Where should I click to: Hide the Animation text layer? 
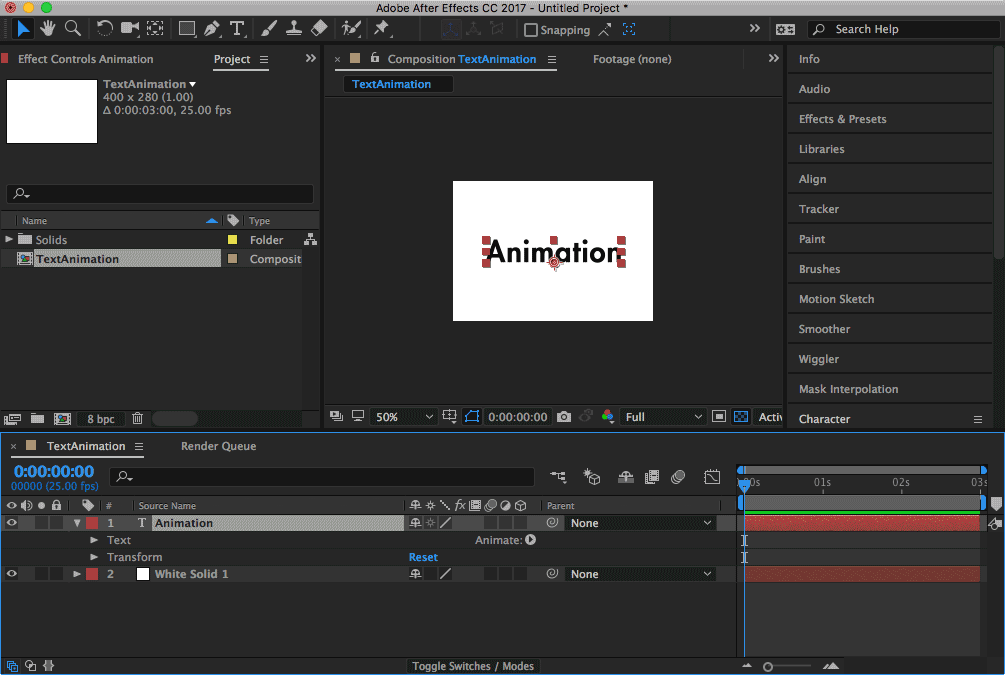tap(12, 523)
